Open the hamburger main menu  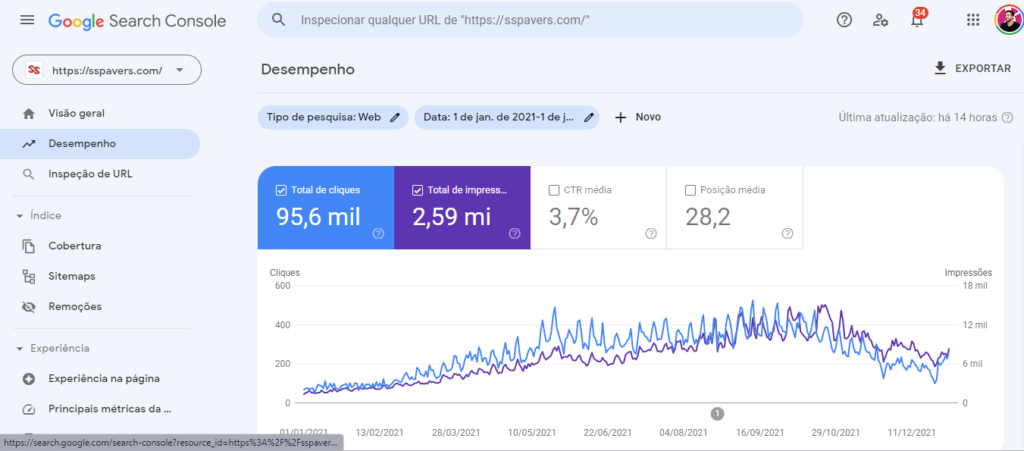pos(27,20)
